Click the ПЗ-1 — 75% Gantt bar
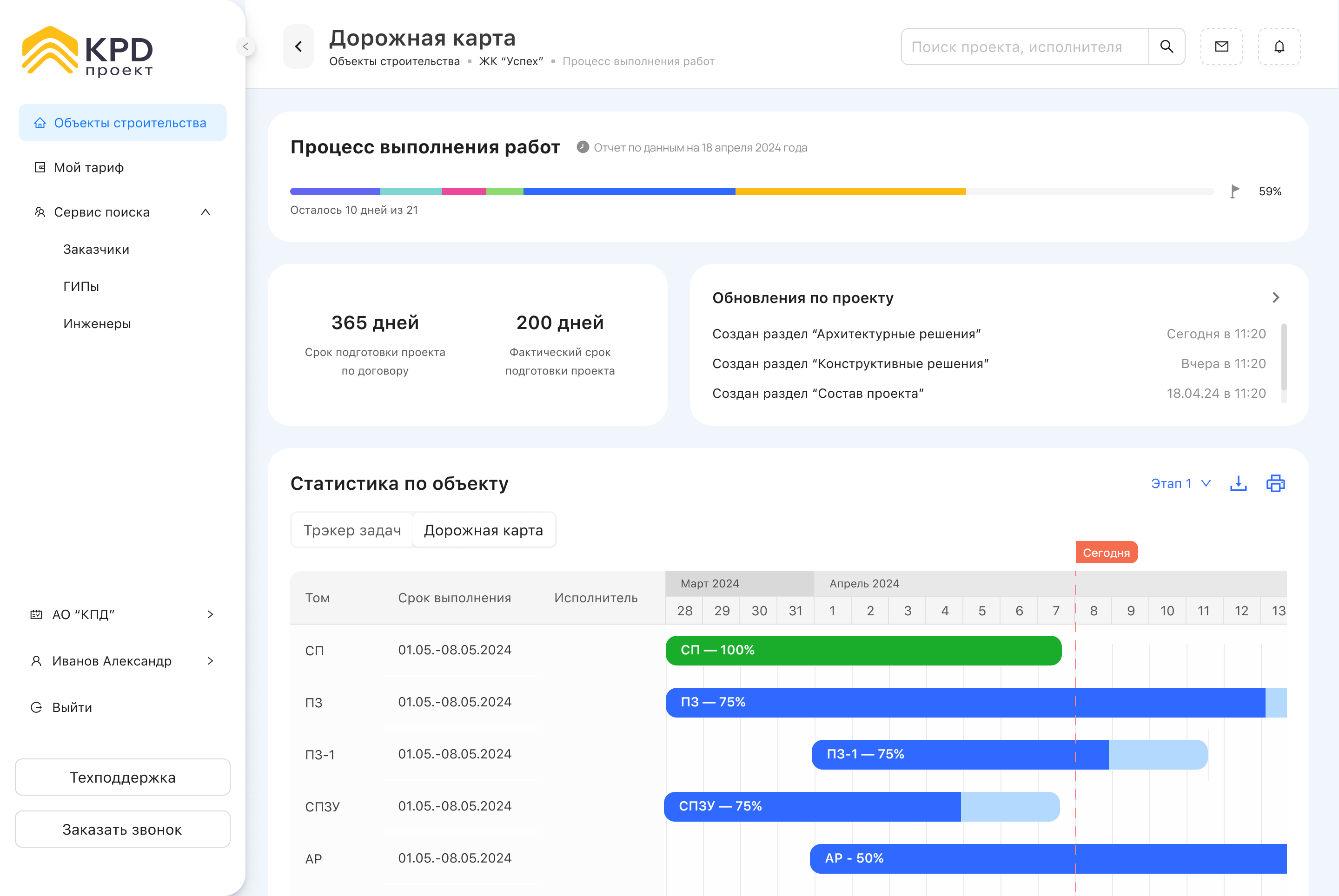1339x896 pixels. (x=1010, y=754)
